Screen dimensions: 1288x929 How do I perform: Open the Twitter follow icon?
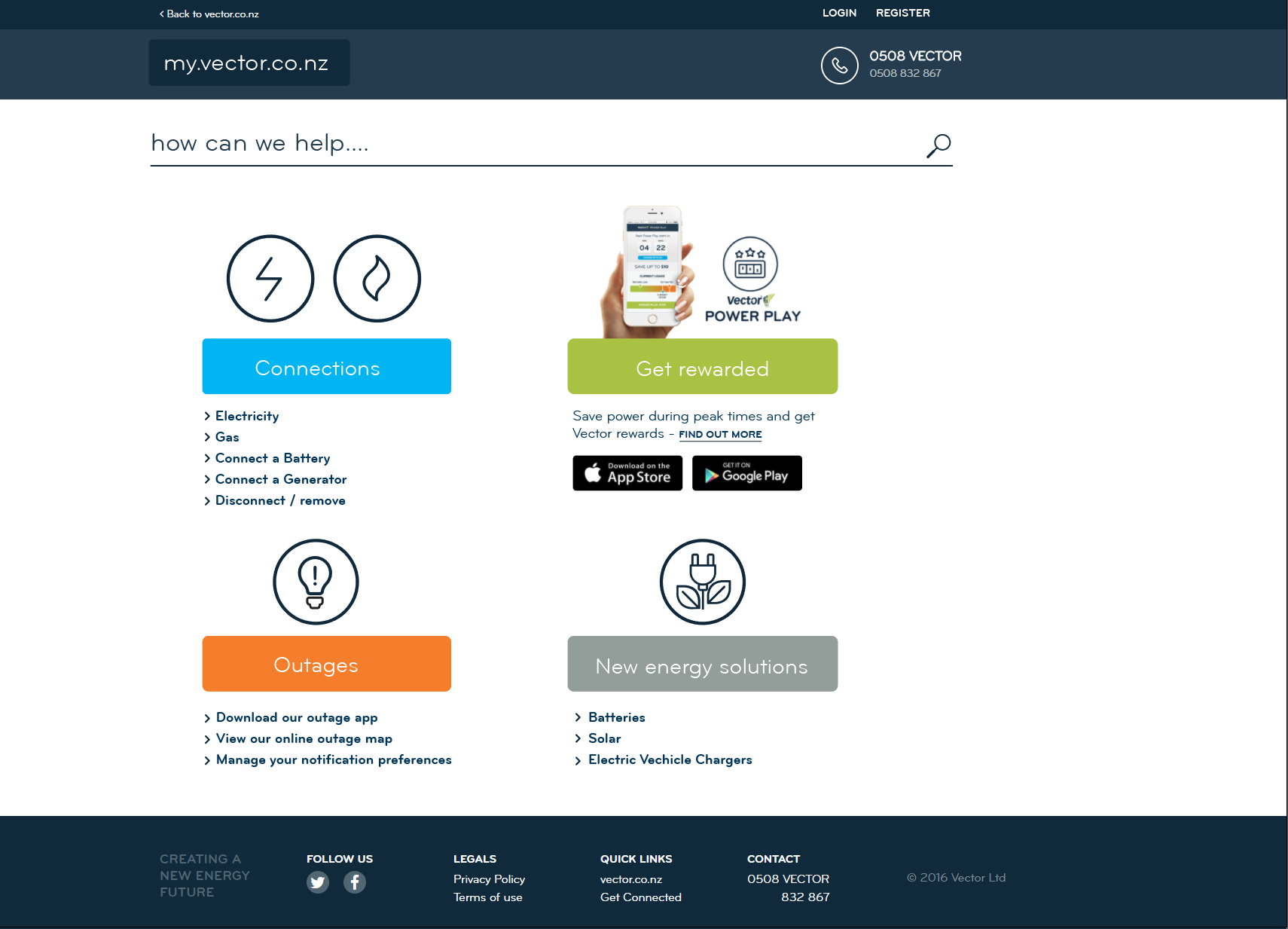(318, 882)
